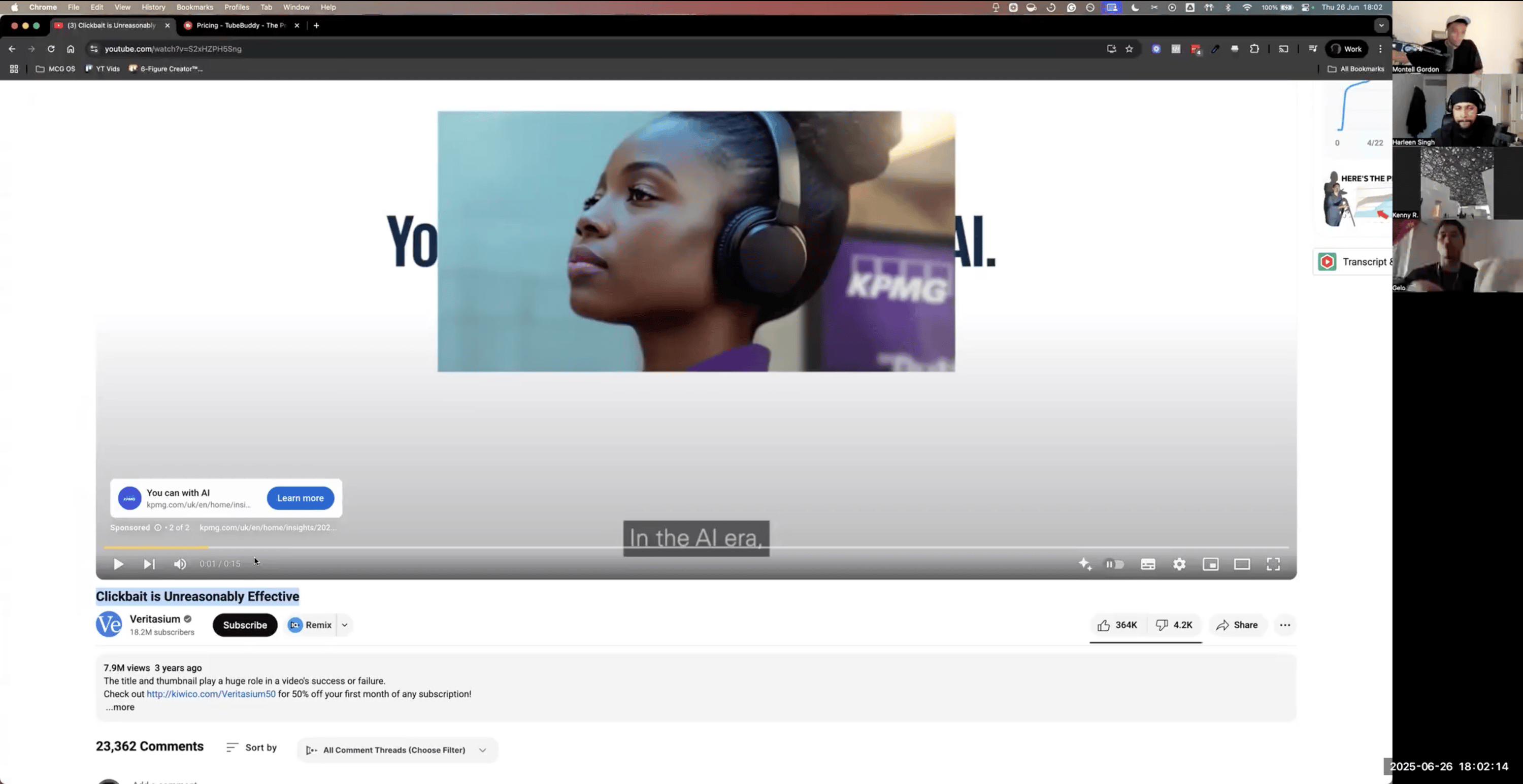Open the apps grid in bookmarks bar
The width and height of the screenshot is (1523, 784).
pyautogui.click(x=14, y=69)
